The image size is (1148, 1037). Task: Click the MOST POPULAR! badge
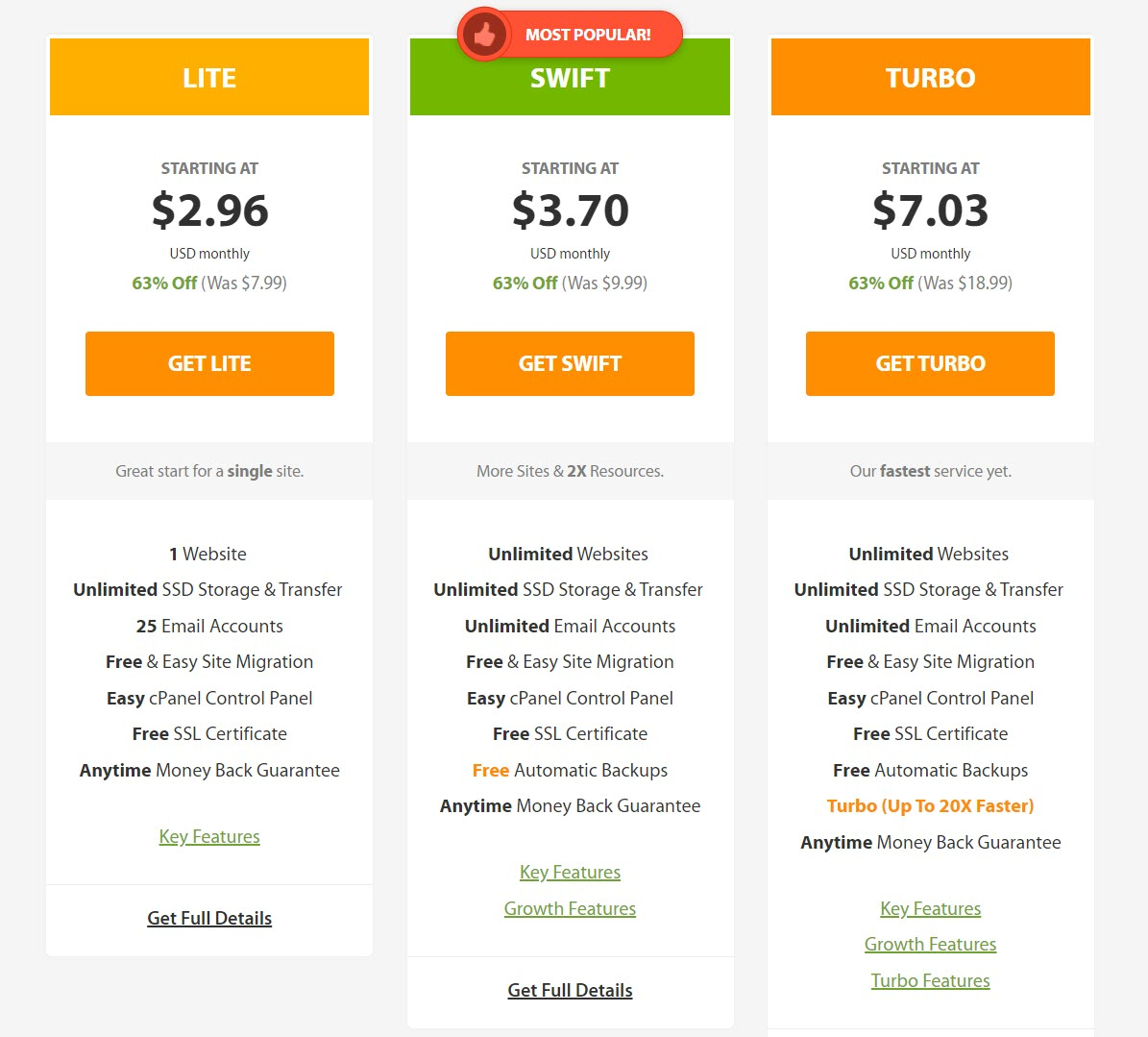[x=570, y=35]
